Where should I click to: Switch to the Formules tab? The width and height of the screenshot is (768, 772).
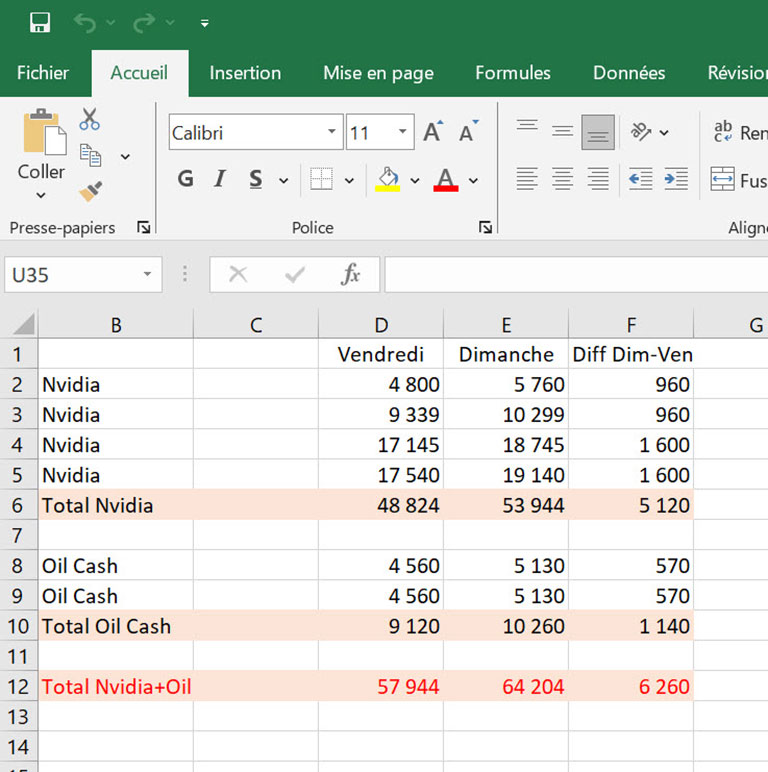[x=513, y=73]
